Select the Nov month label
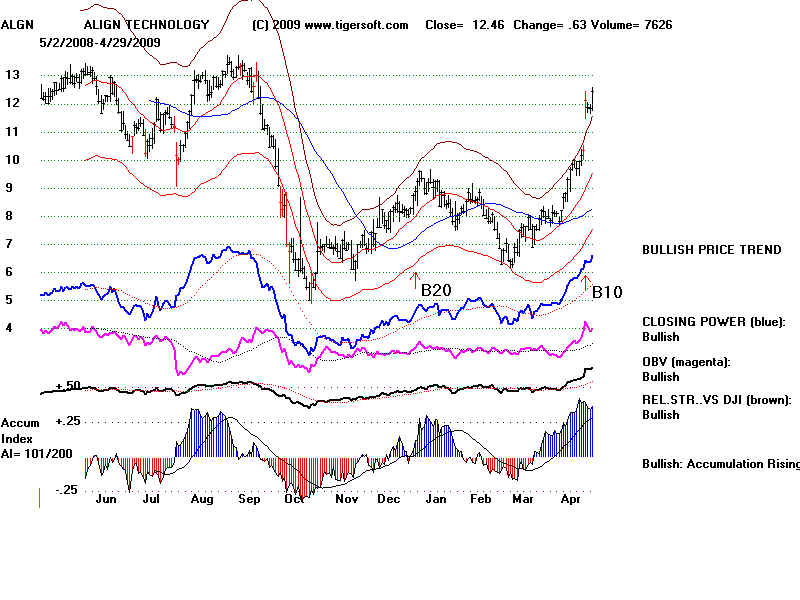This screenshot has width=800, height=600. pyautogui.click(x=346, y=499)
